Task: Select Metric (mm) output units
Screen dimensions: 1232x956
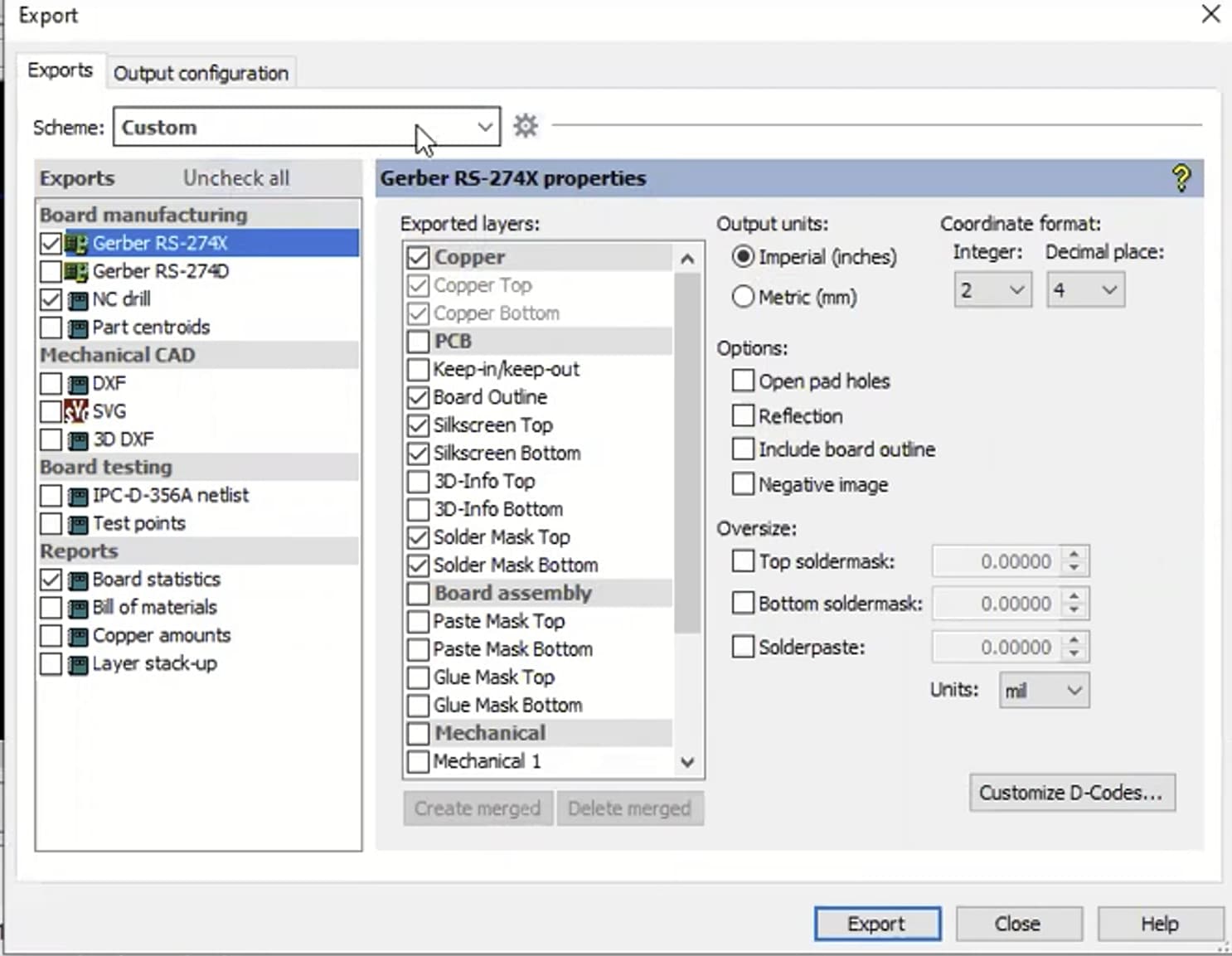Action: [743, 297]
